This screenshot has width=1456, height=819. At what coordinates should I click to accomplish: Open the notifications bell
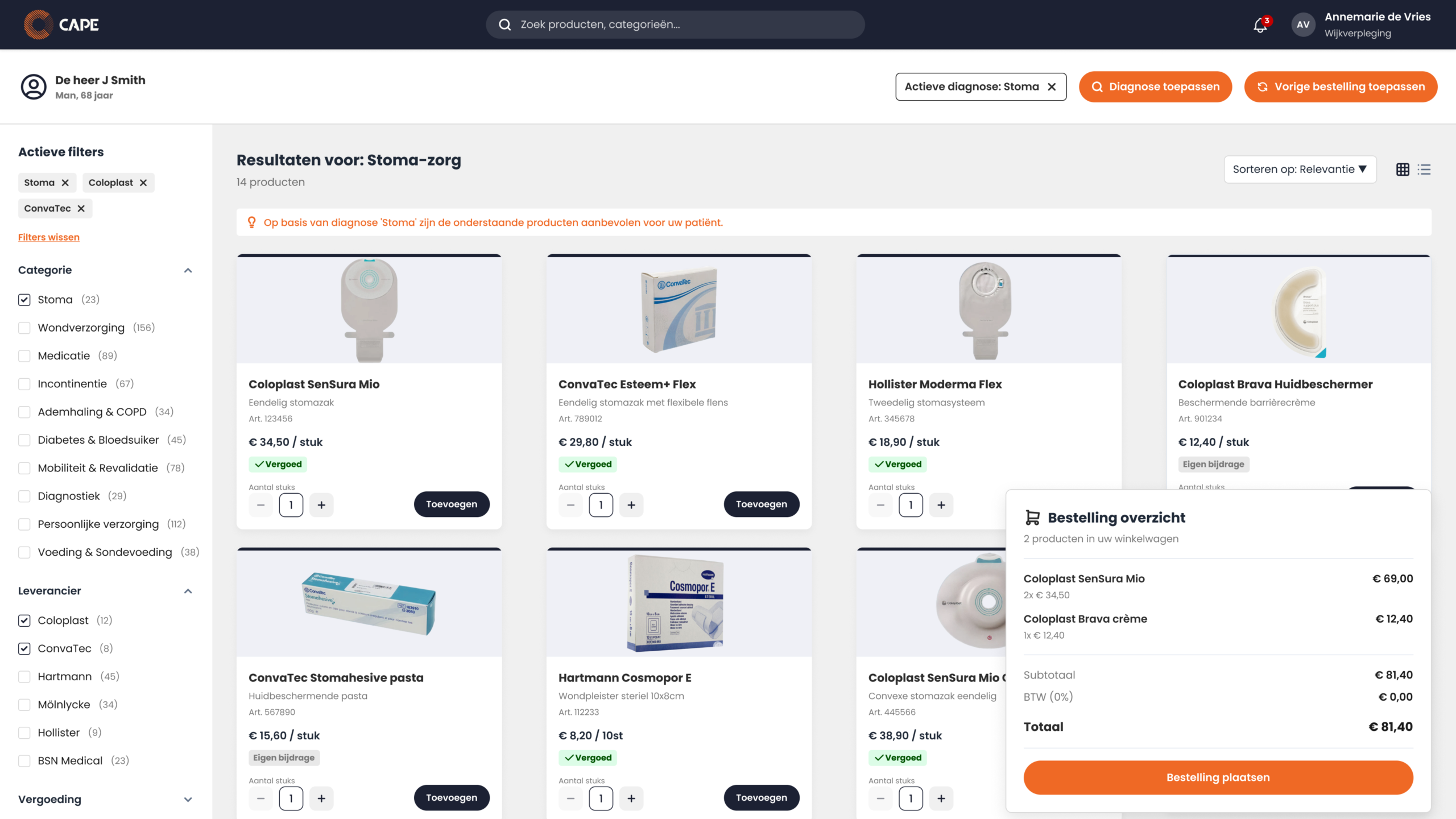[1260, 24]
